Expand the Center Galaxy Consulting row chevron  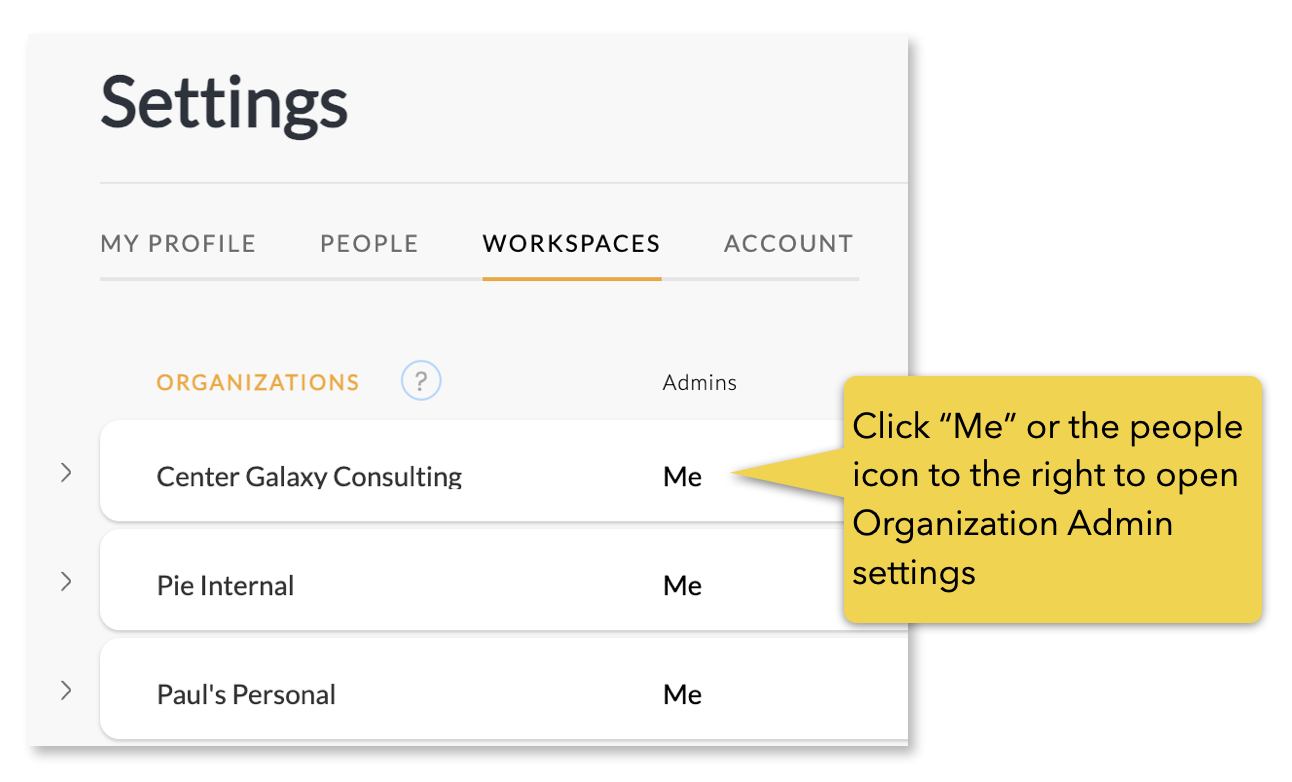pos(66,472)
